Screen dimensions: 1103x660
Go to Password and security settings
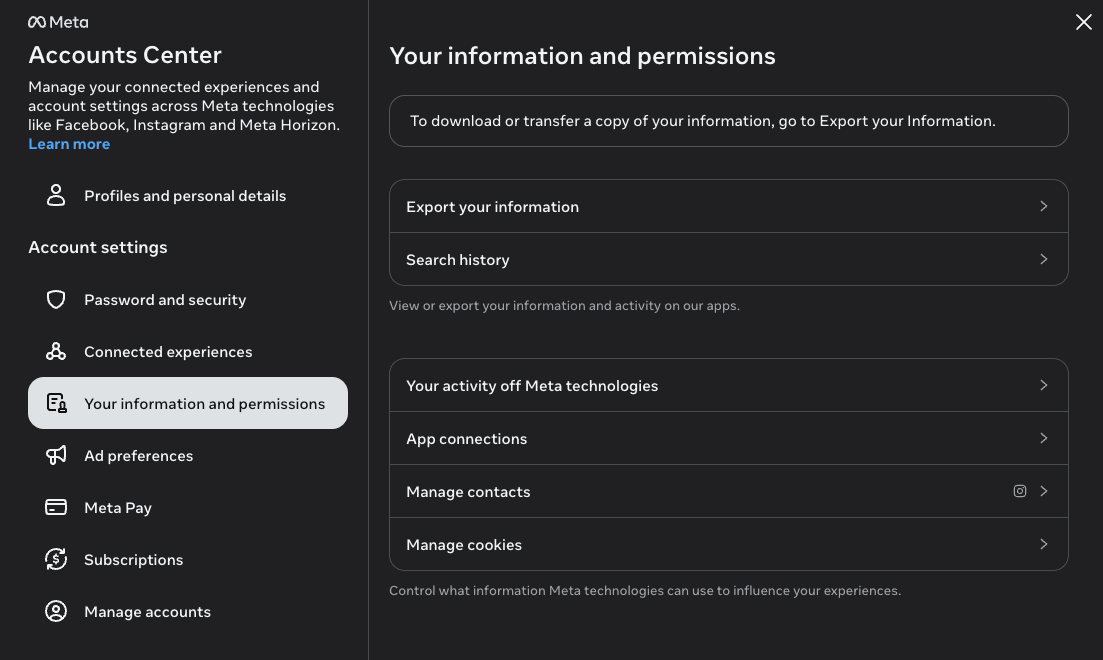coord(188,300)
